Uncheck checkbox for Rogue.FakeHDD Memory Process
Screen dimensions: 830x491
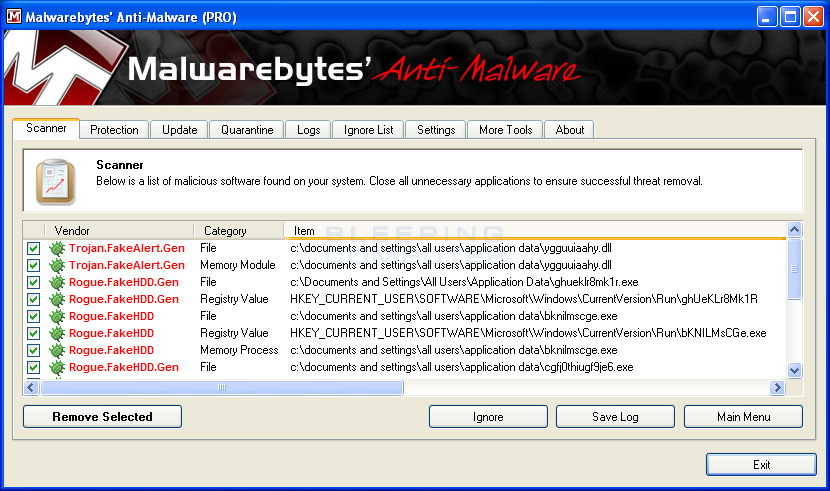pyautogui.click(x=33, y=350)
